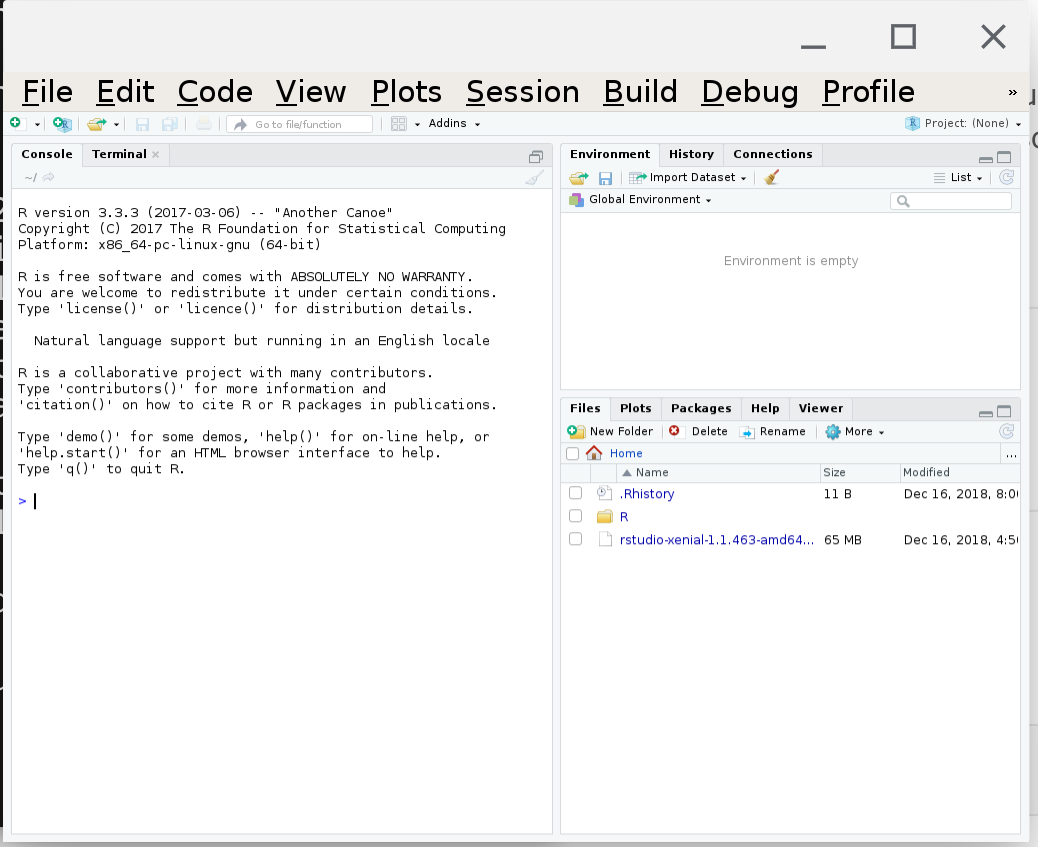This screenshot has height=847, width=1038.
Task: Click the Environment search field
Action: coord(951,201)
